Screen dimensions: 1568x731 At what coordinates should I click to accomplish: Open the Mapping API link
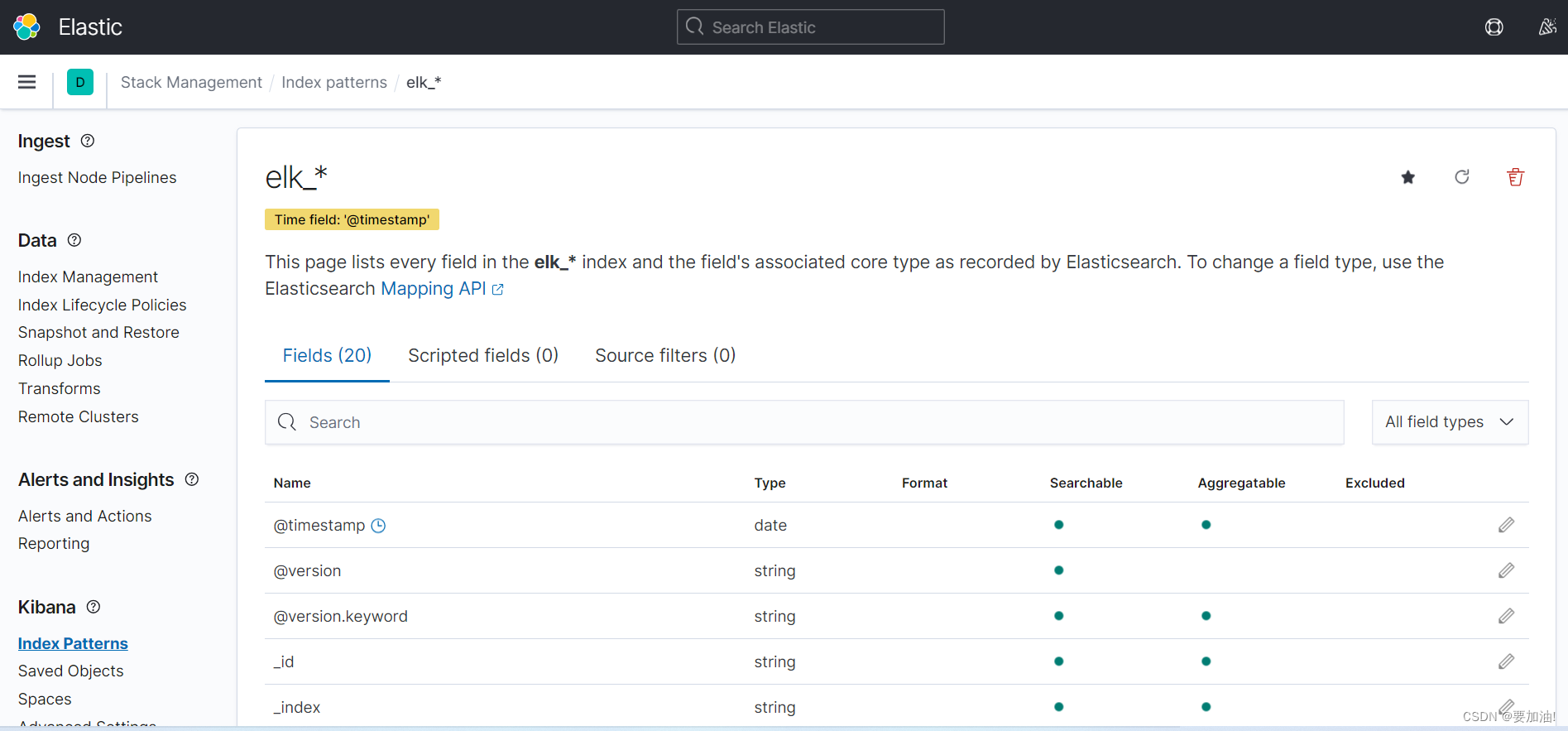pyautogui.click(x=442, y=288)
